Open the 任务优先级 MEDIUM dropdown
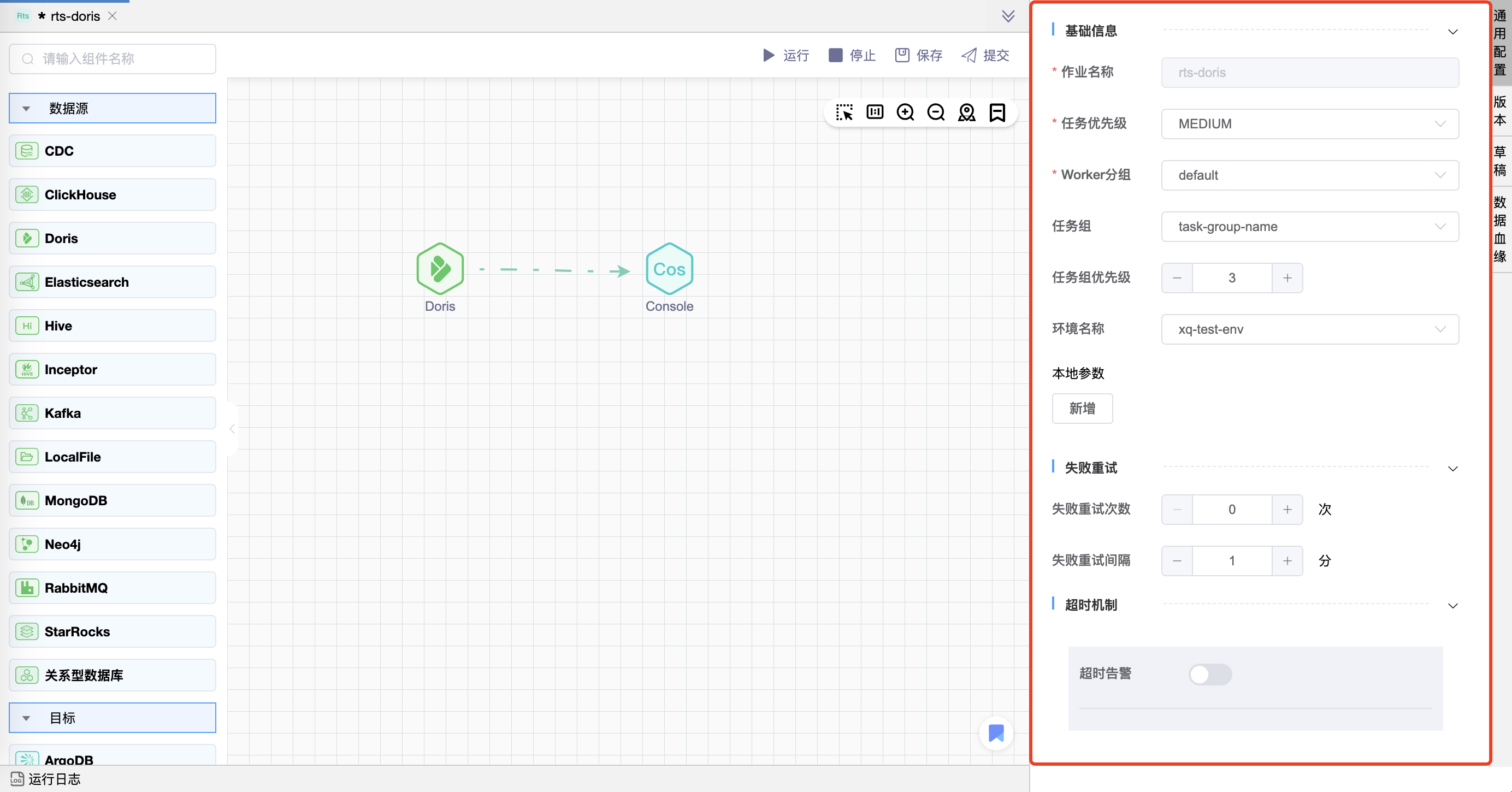 (x=1309, y=124)
